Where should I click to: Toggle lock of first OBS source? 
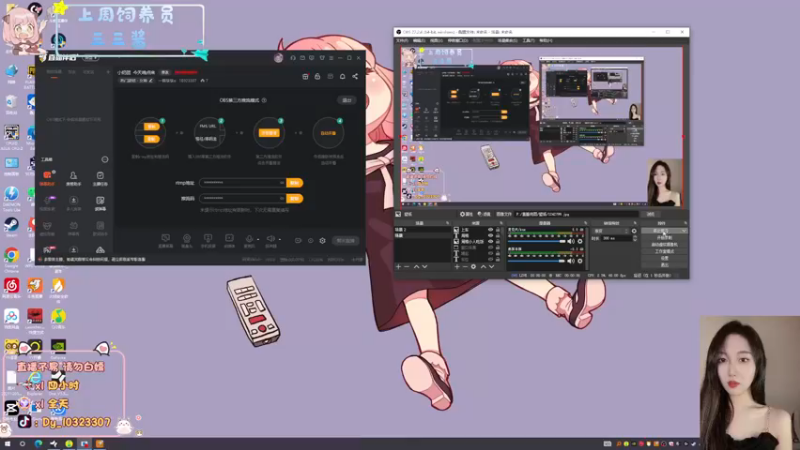click(497, 230)
